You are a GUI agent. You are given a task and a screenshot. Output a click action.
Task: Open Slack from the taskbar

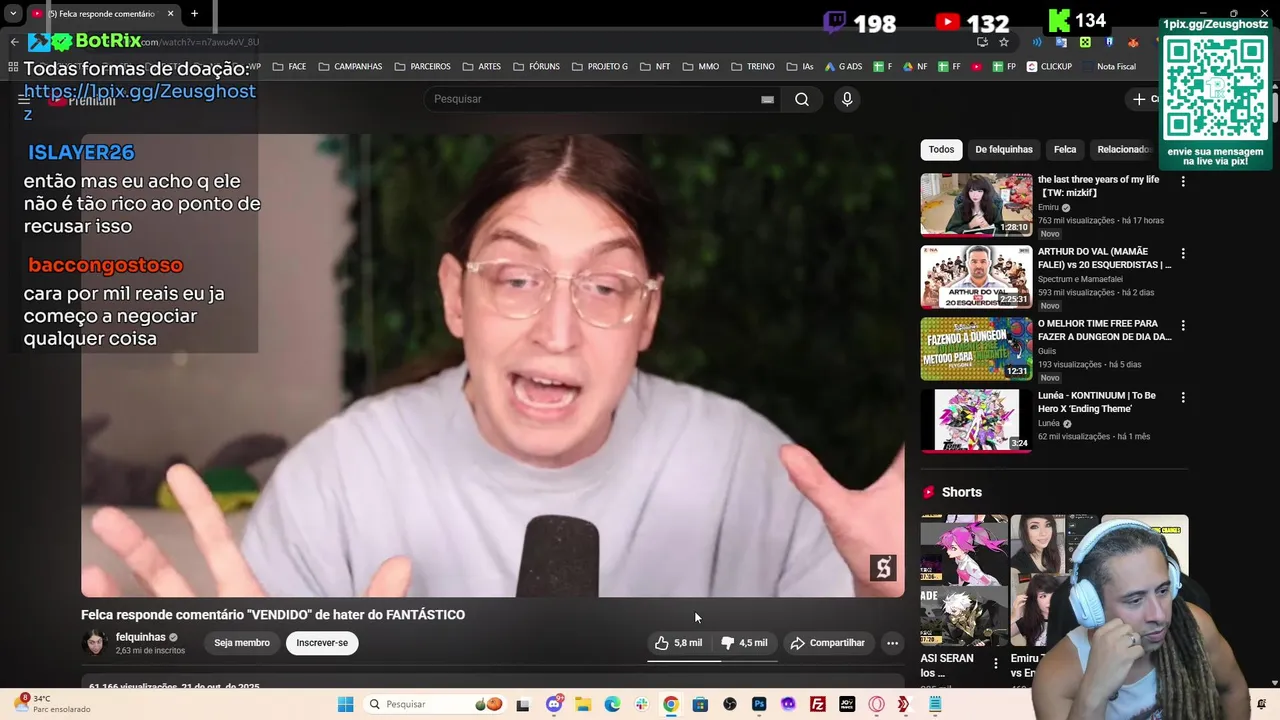(x=641, y=704)
